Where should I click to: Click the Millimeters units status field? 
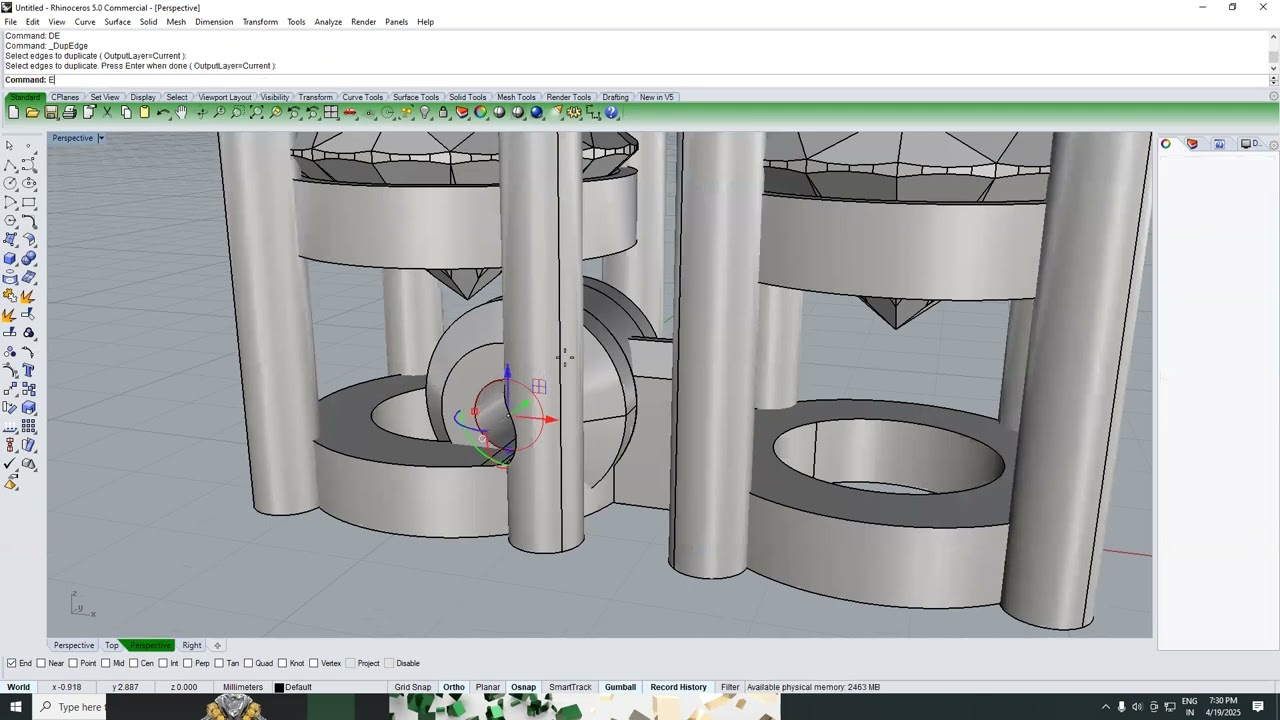(243, 687)
